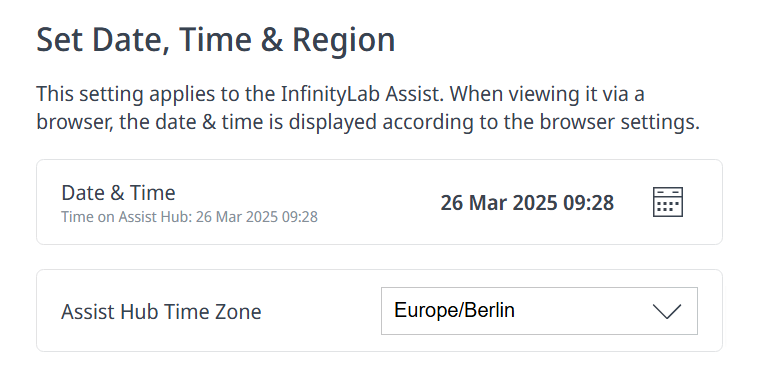Open the calendar date picker icon
763x390 pixels.
tap(668, 202)
